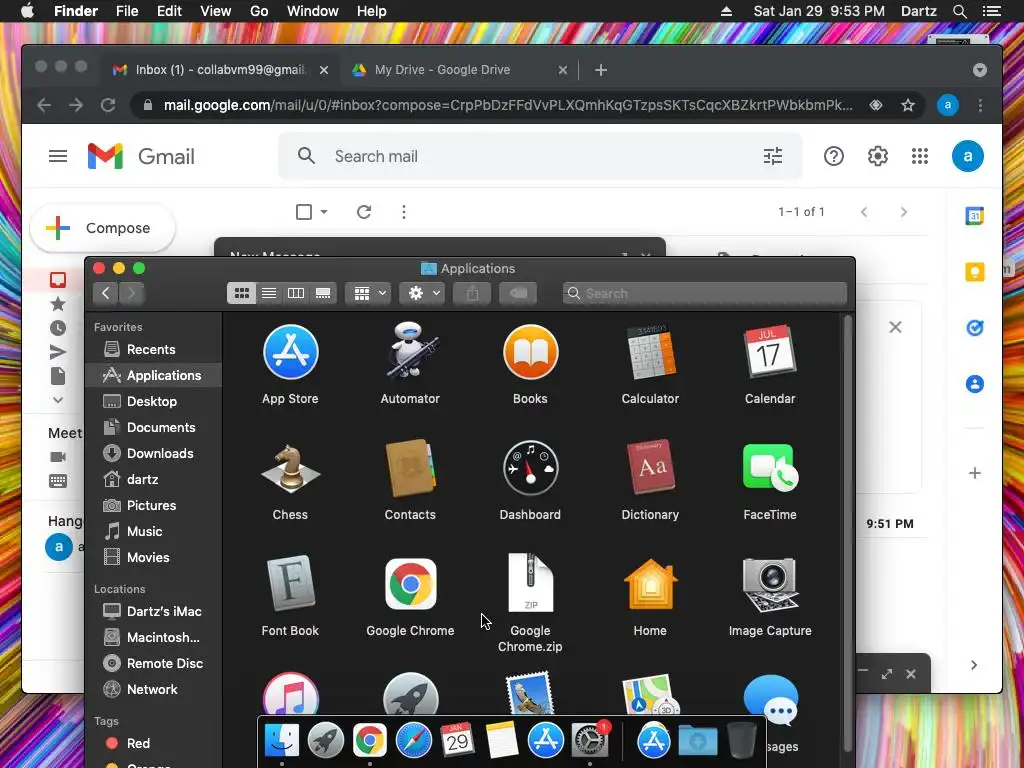Open the App Store application icon
Viewport: 1024px width, 768px height.
click(291, 353)
